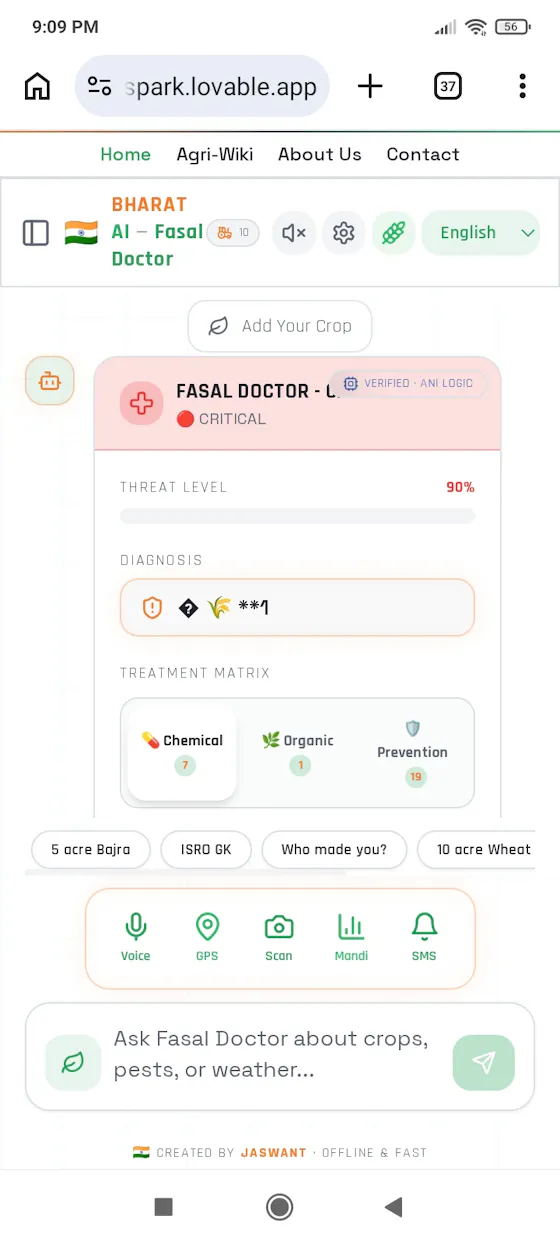Open the settings gear icon
Image resolution: width=560 pixels, height=1244 pixels.
(344, 233)
